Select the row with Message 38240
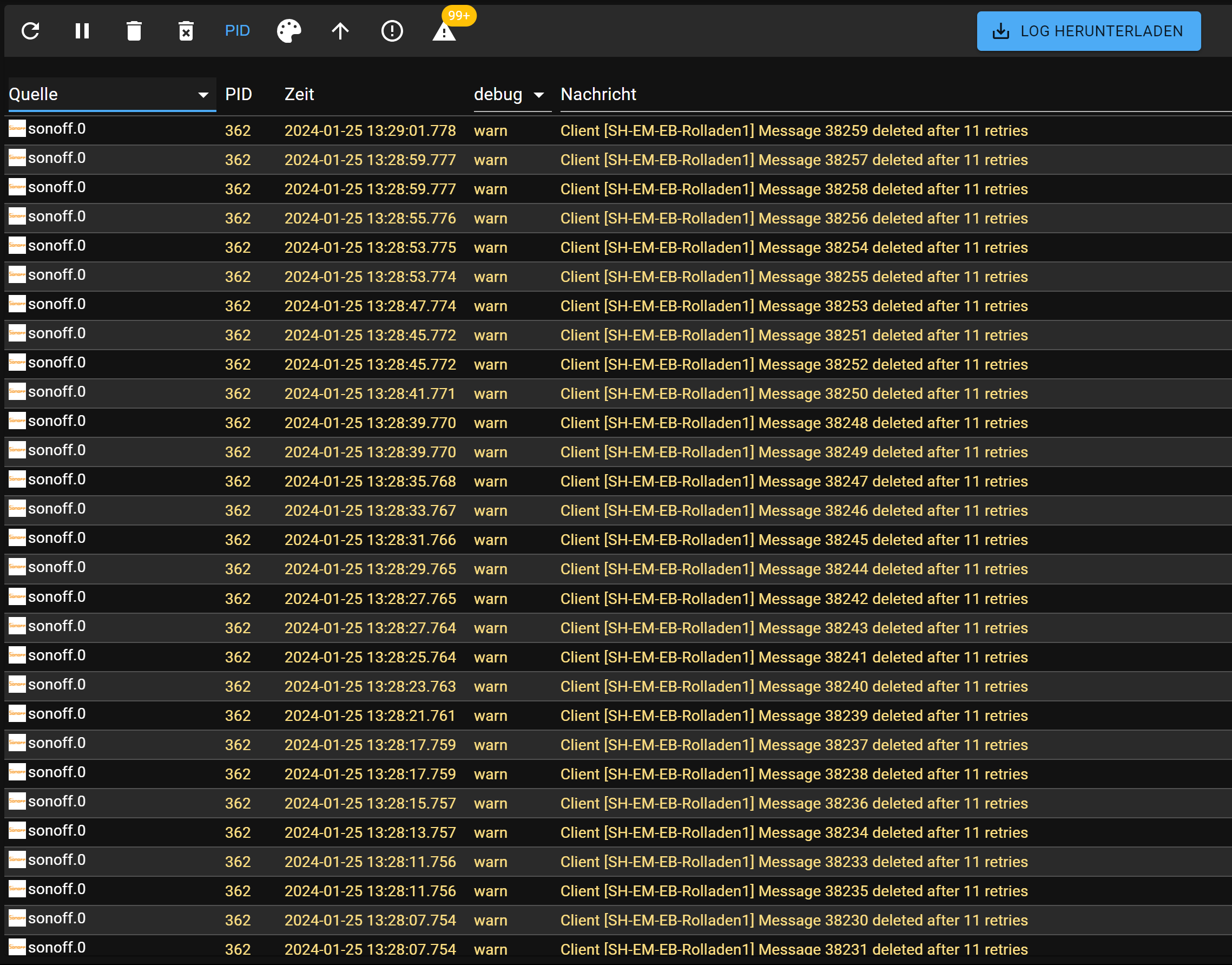1232x965 pixels. [x=618, y=686]
